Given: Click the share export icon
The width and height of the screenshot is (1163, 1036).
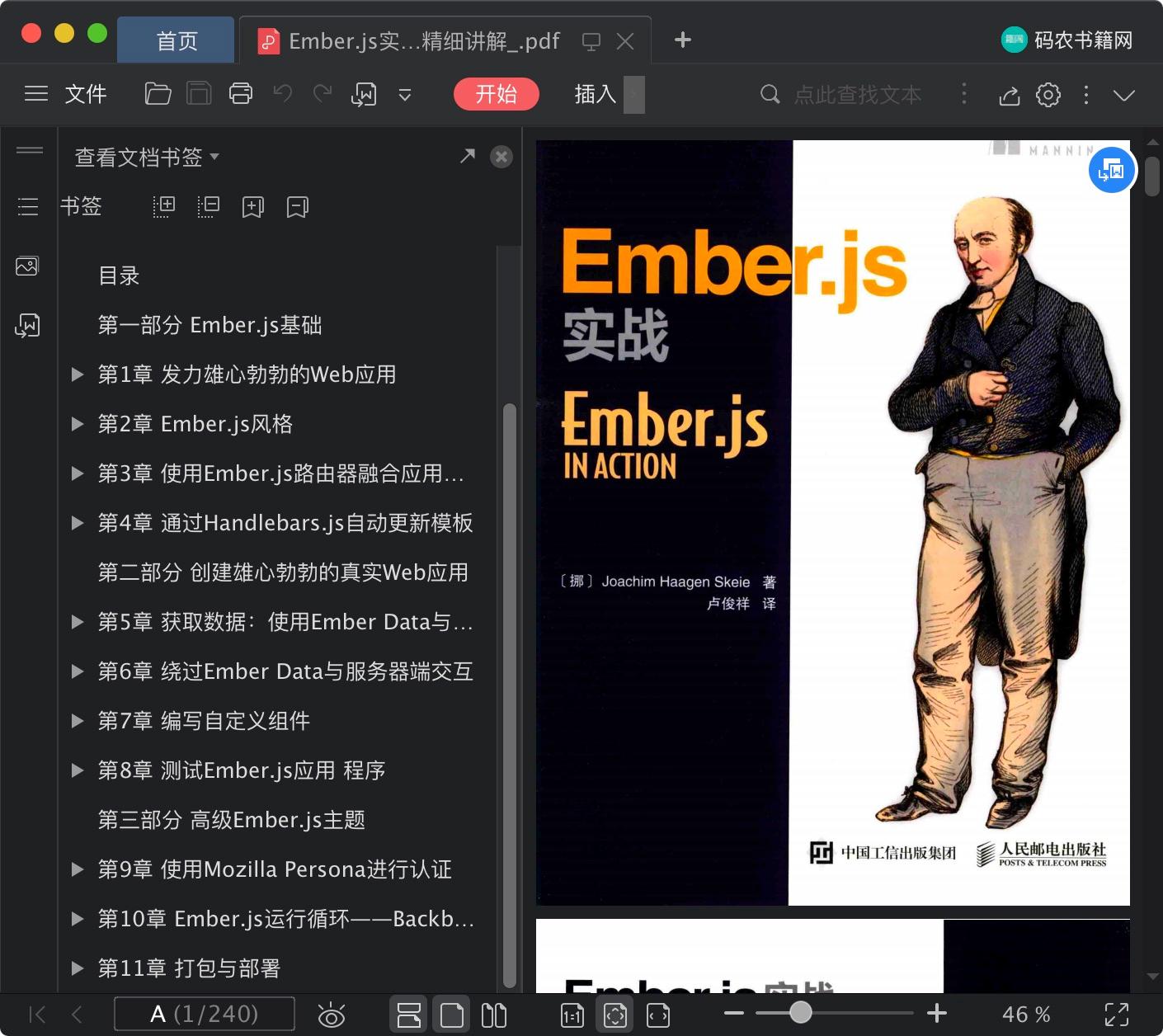Looking at the screenshot, I should [x=1009, y=95].
